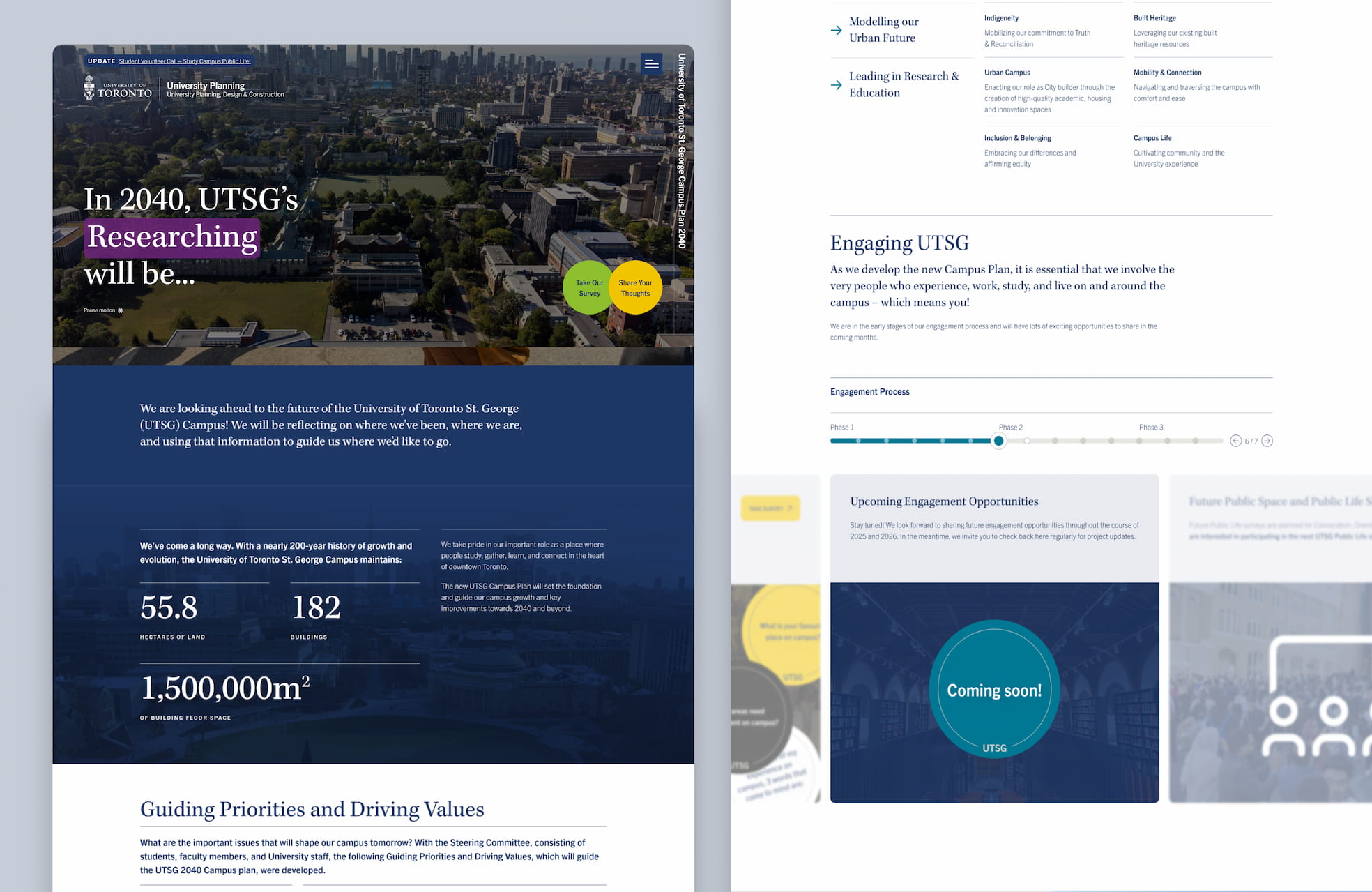Click the Guiding Priorities and Driving Values heading

(x=312, y=809)
